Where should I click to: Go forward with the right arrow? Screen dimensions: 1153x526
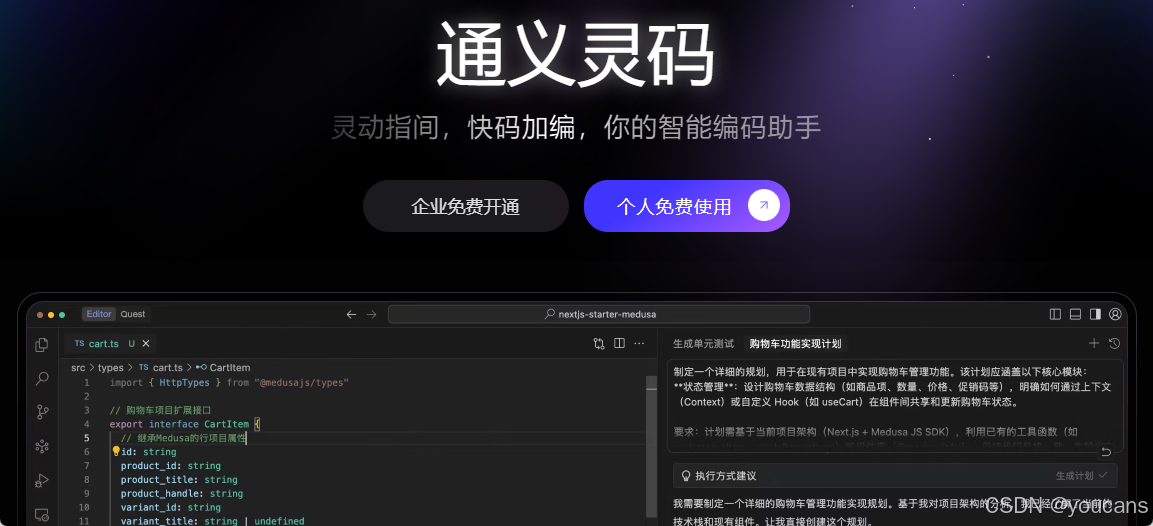tap(371, 314)
